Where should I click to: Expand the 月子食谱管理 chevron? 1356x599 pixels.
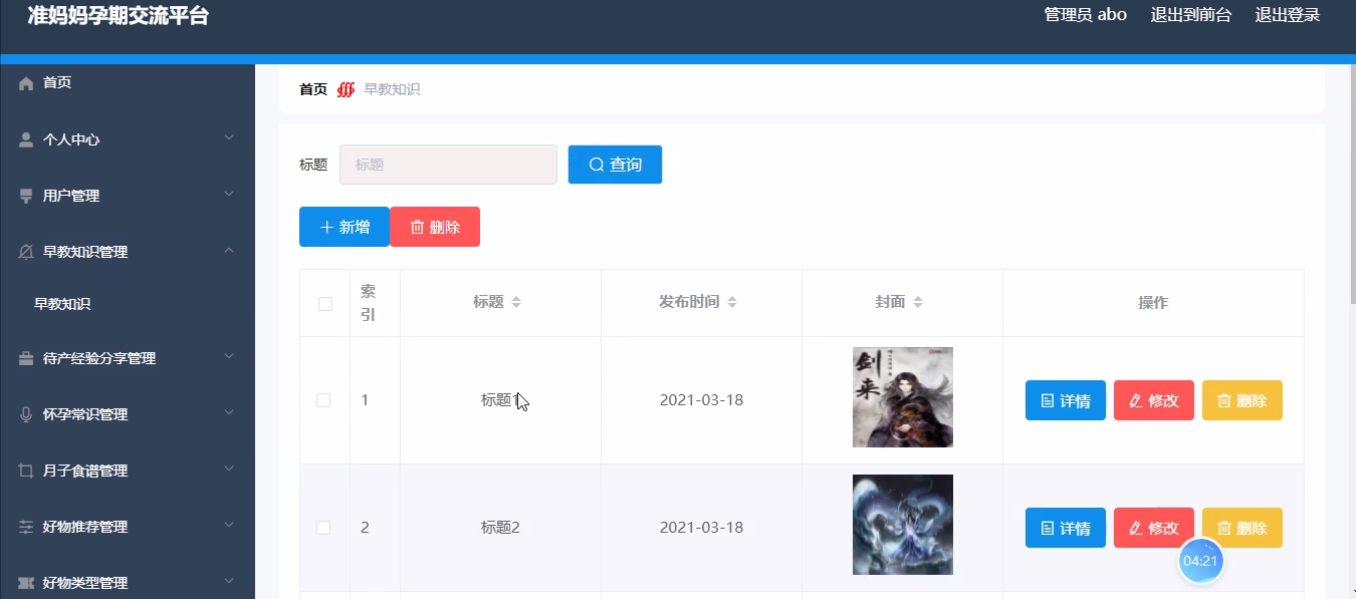point(229,468)
